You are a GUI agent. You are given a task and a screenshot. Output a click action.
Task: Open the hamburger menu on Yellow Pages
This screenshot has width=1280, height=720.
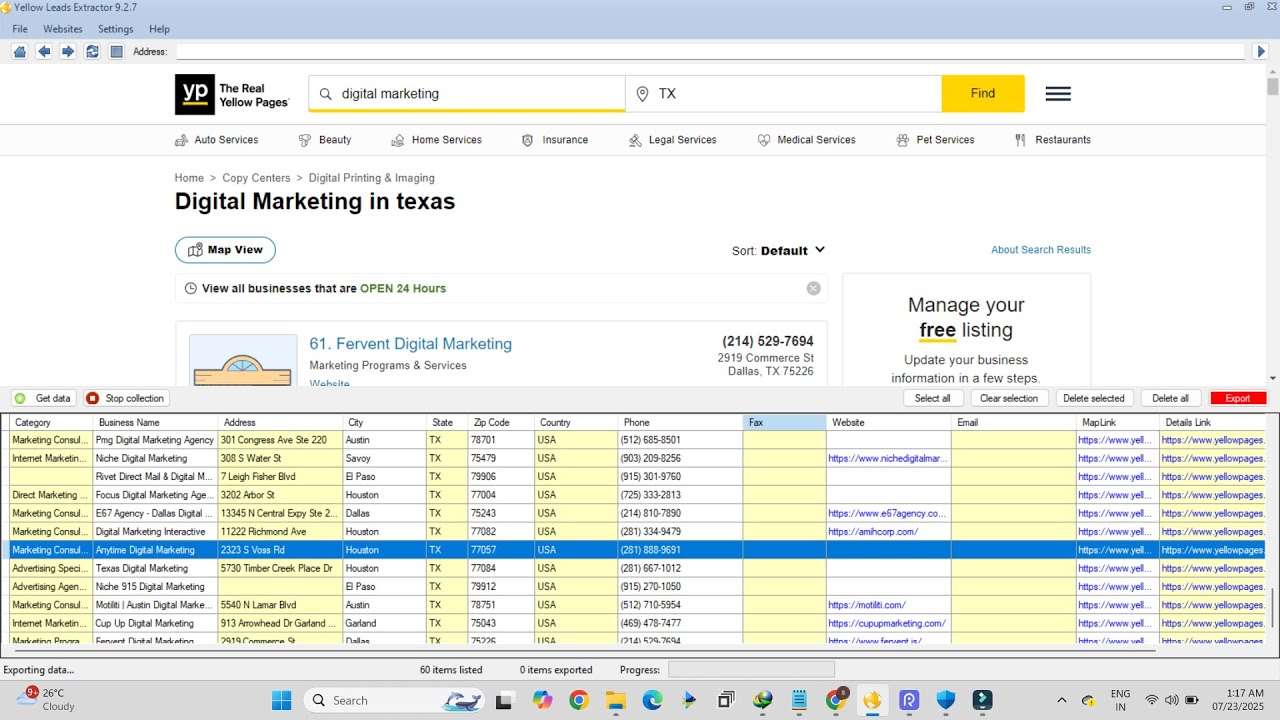1058,94
